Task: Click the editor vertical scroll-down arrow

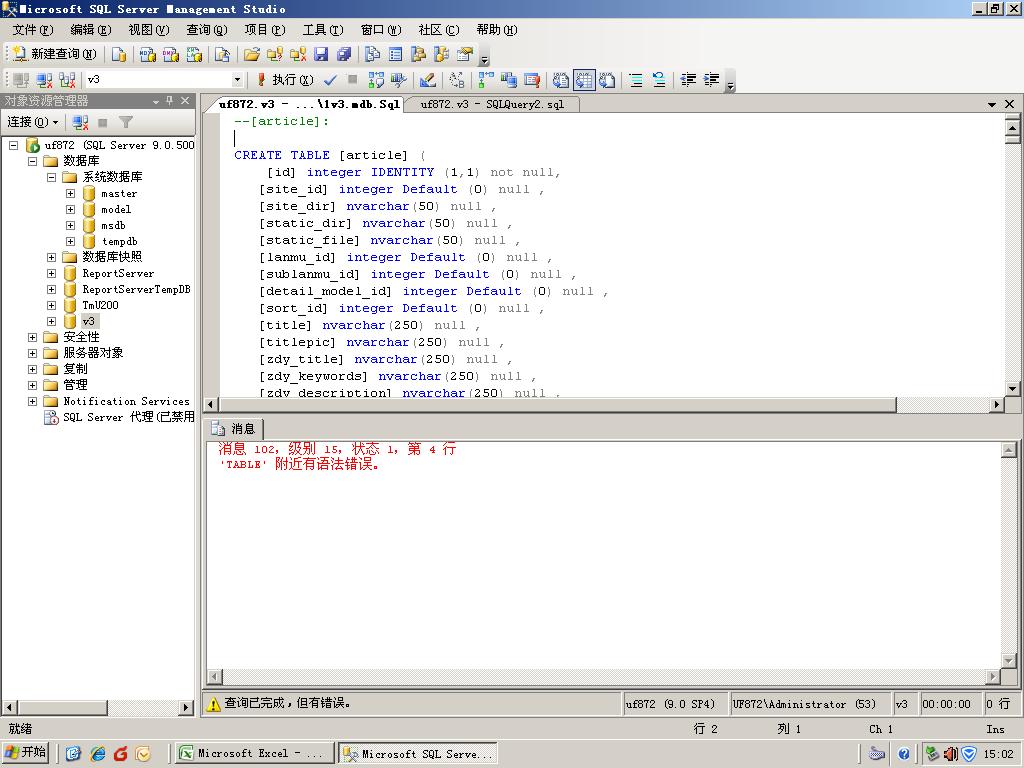Action: pos(1012,388)
